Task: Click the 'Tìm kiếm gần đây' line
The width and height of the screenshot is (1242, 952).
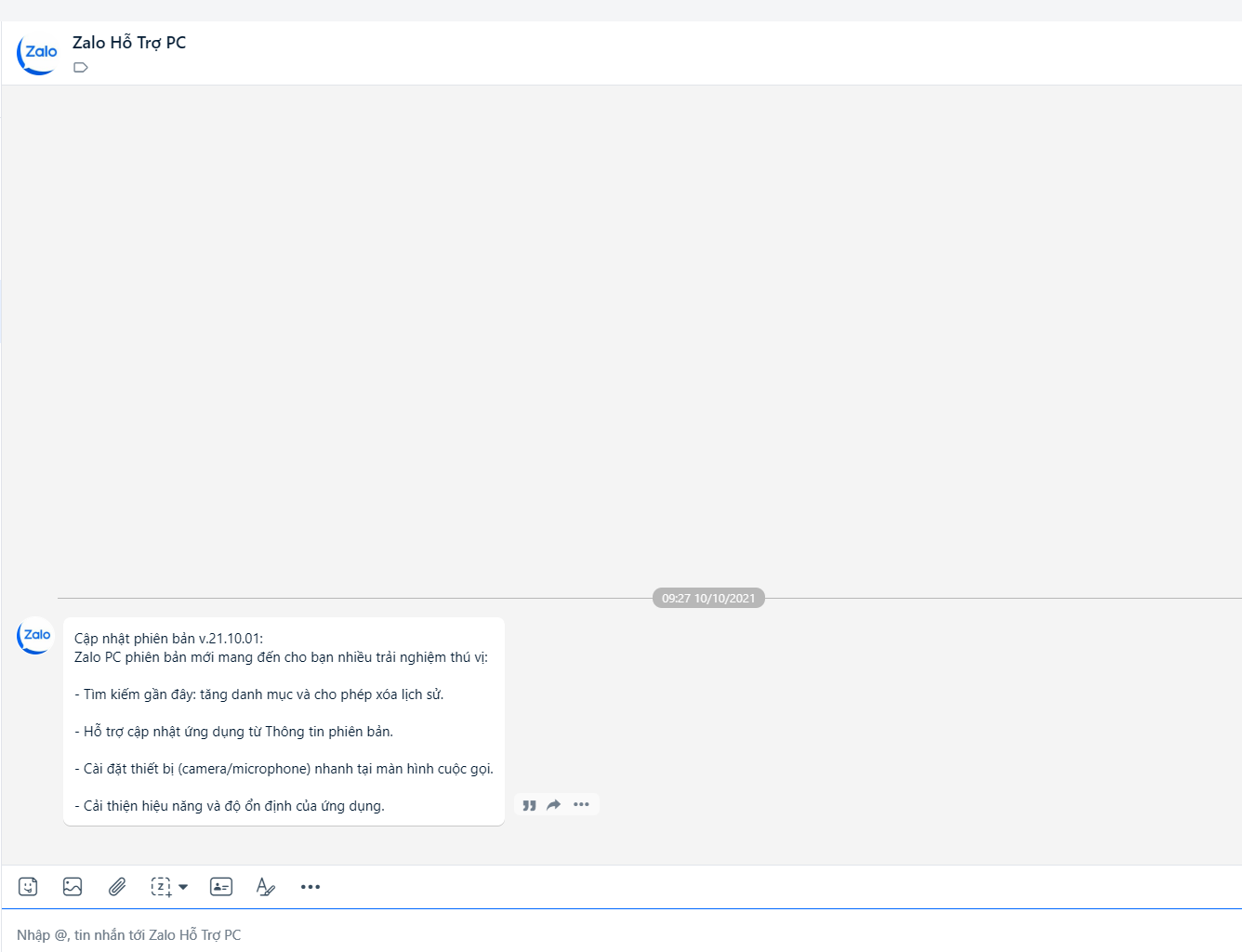Action: tap(259, 694)
